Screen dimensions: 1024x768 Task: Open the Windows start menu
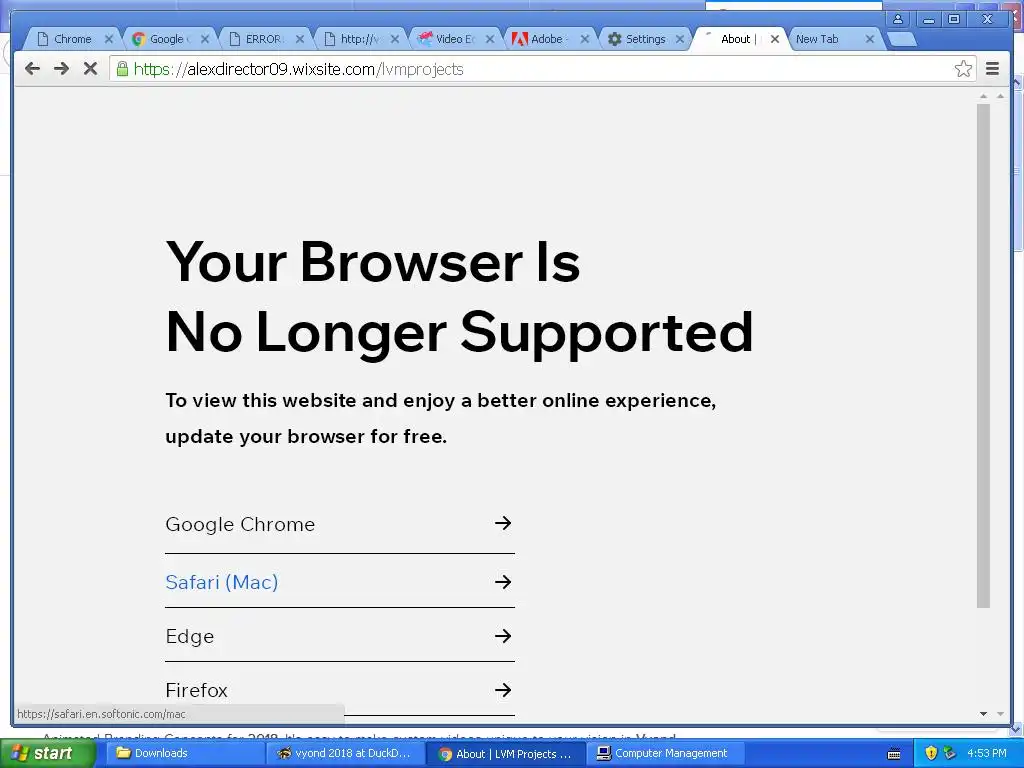pyautogui.click(x=48, y=753)
